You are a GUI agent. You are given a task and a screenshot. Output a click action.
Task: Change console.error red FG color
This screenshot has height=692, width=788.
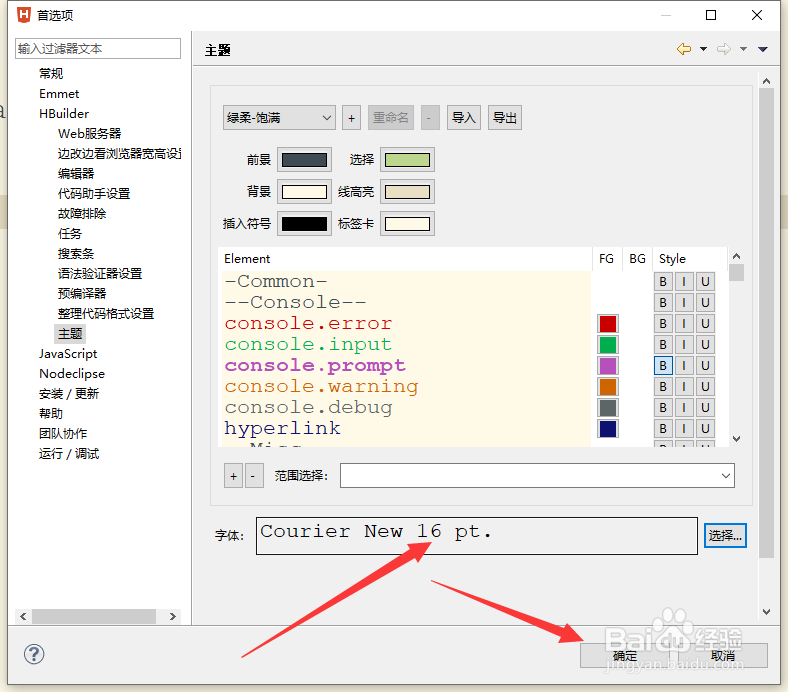(x=608, y=324)
